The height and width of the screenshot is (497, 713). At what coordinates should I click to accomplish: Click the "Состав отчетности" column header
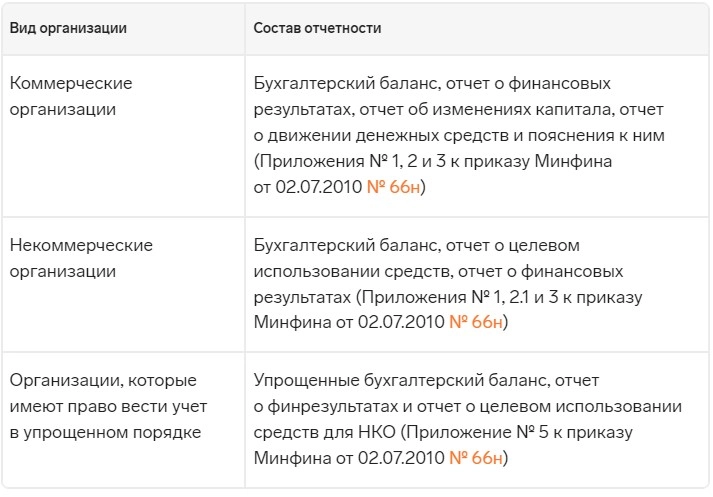(317, 28)
